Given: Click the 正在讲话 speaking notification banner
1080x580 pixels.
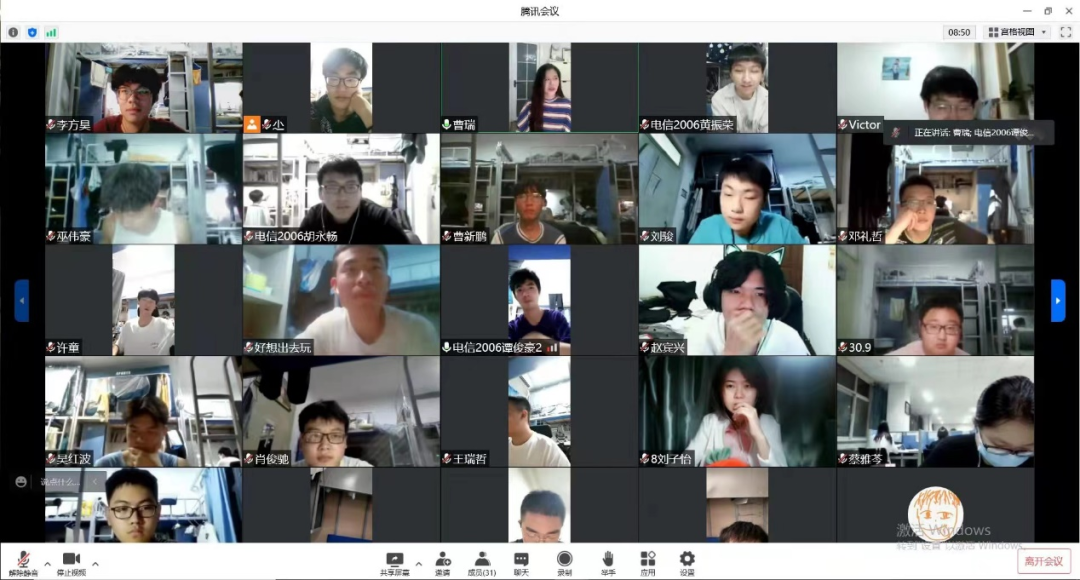Looking at the screenshot, I should point(968,132).
